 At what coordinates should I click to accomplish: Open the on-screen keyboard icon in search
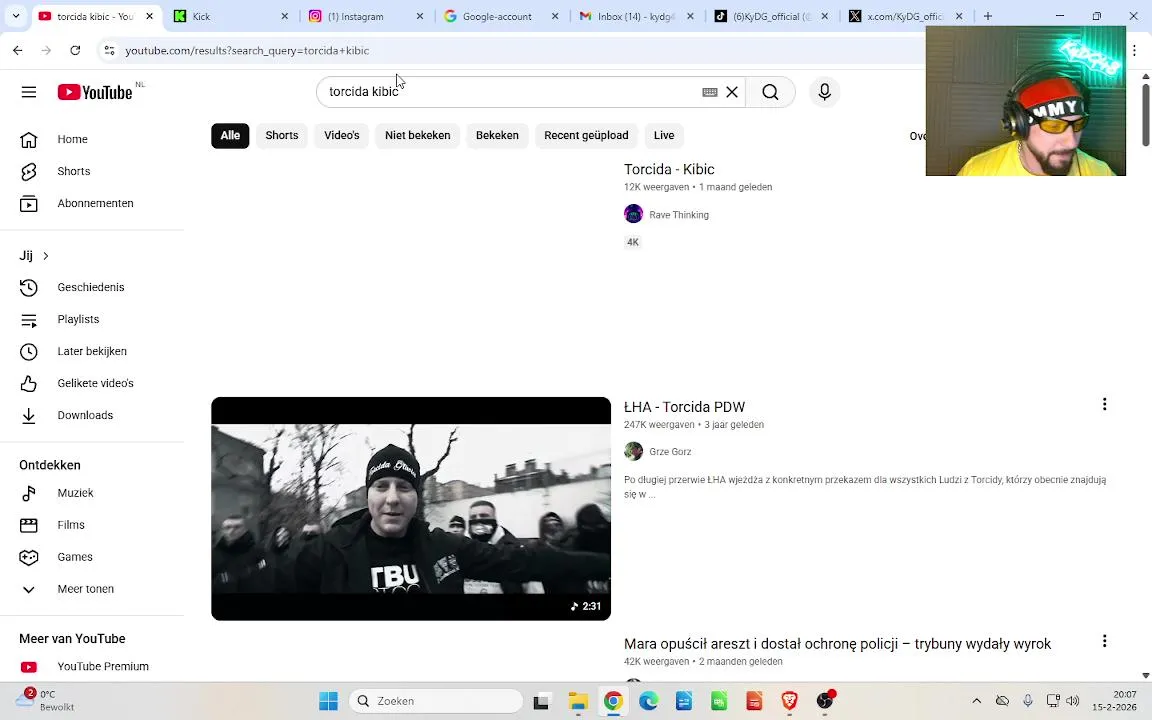(710, 92)
